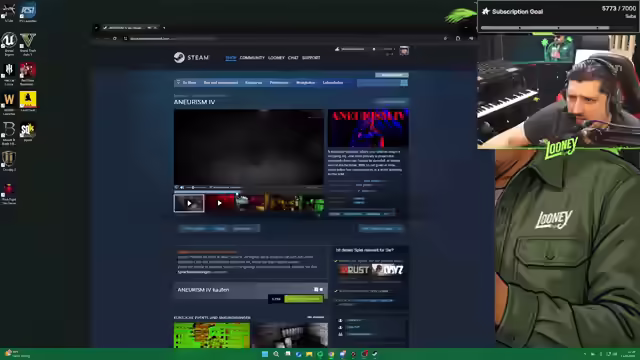
Task: Open the Rust game capsule link
Action: 354,270
